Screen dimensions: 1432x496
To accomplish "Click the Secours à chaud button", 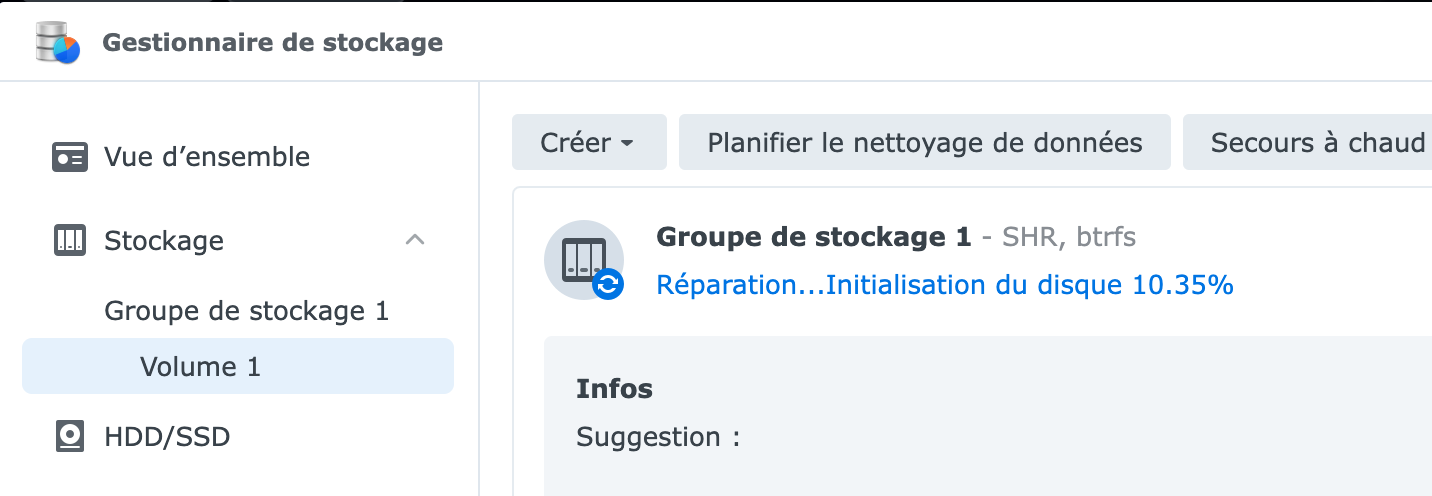I will point(1308,142).
